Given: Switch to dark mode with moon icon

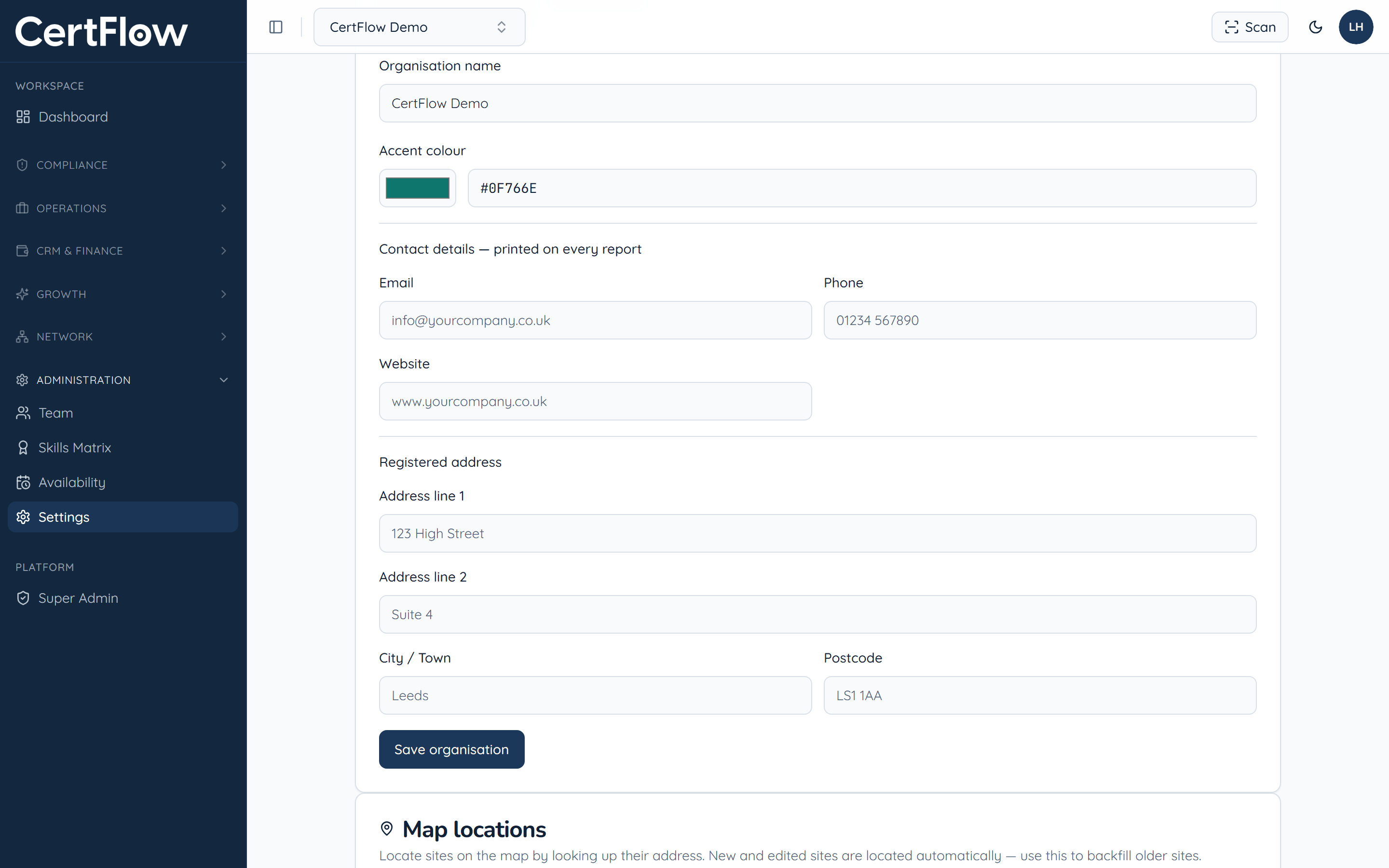Looking at the screenshot, I should [1316, 27].
